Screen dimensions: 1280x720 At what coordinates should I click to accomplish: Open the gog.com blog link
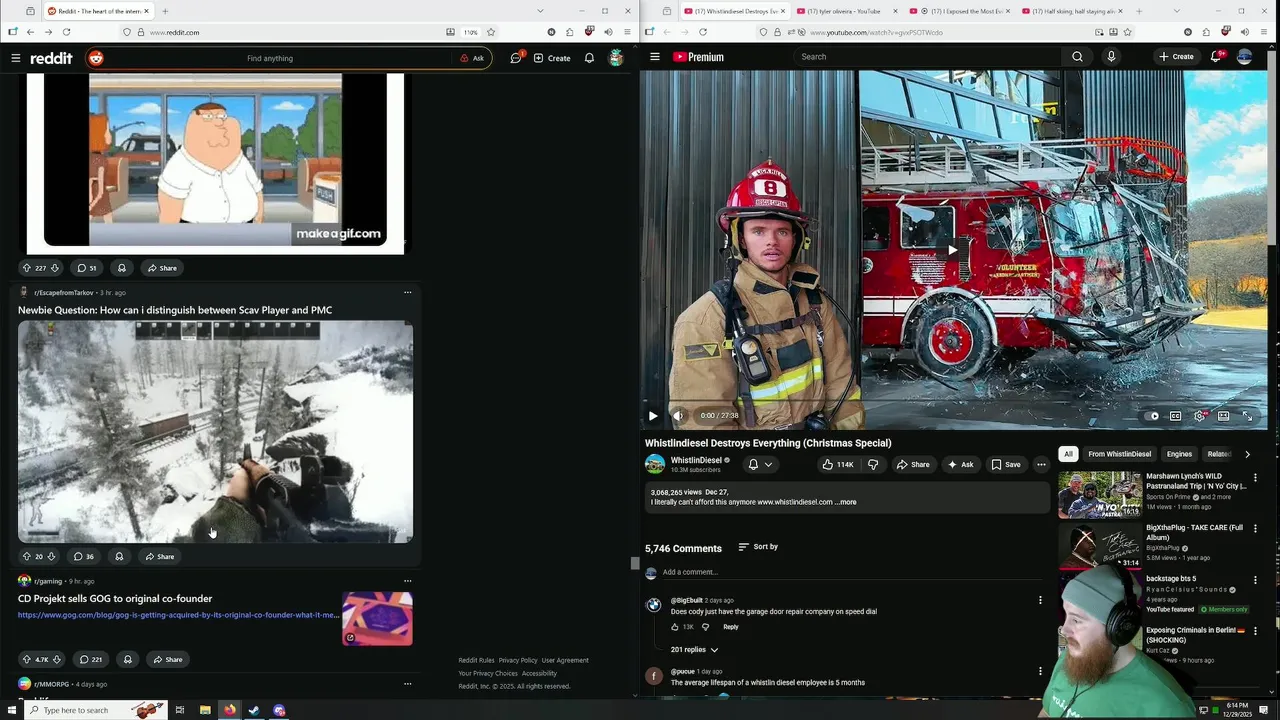click(178, 615)
